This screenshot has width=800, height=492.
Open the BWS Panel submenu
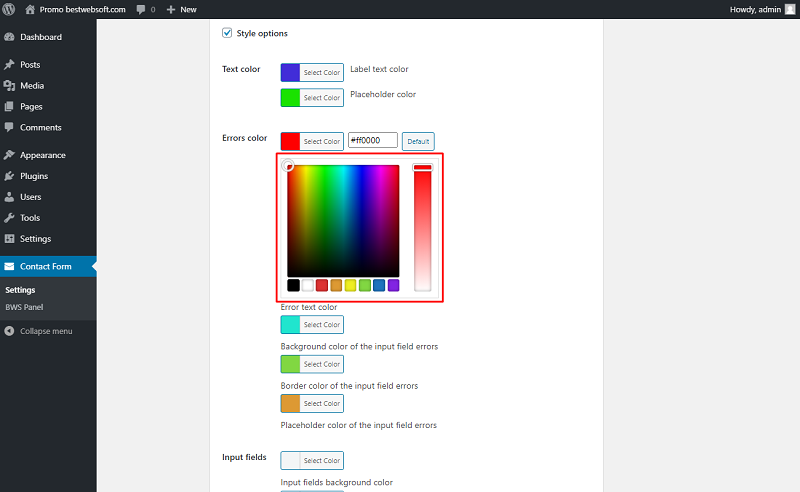pyautogui.click(x=24, y=307)
